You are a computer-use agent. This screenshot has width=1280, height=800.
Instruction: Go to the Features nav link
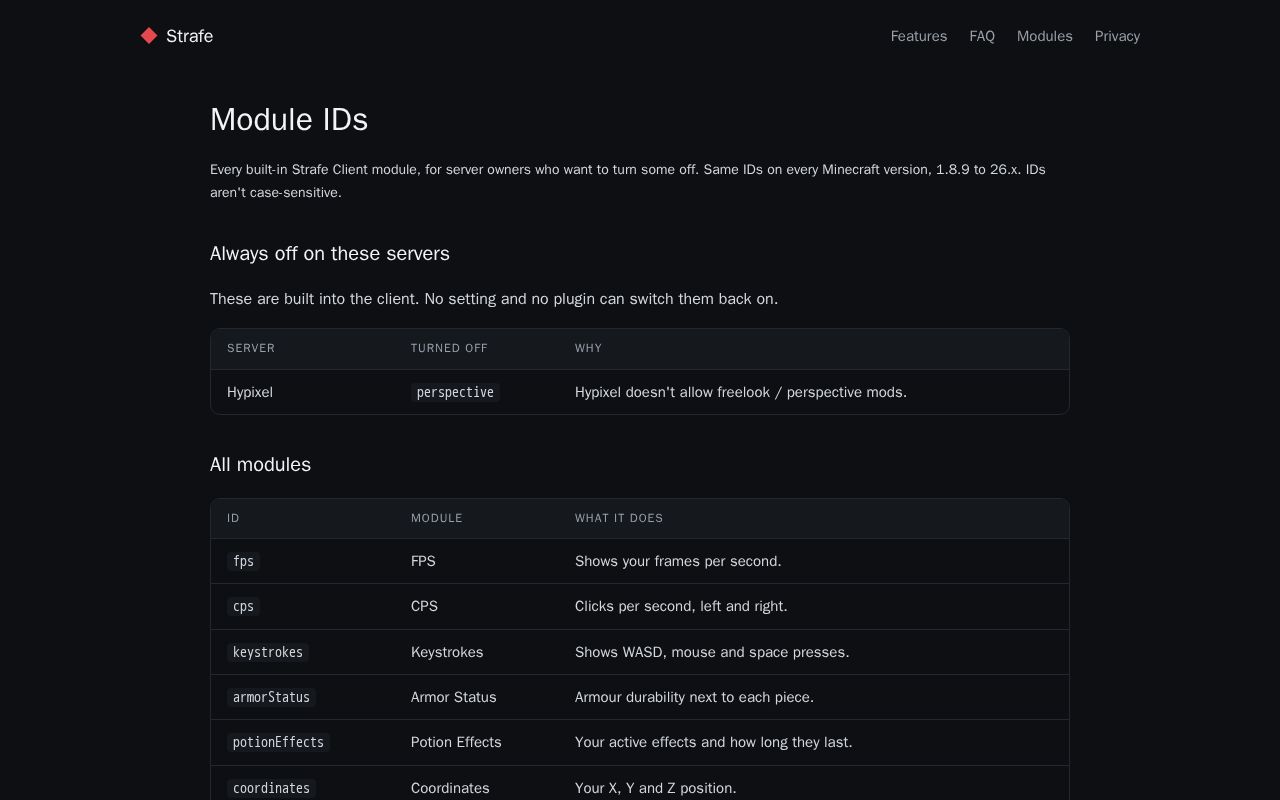(x=919, y=36)
